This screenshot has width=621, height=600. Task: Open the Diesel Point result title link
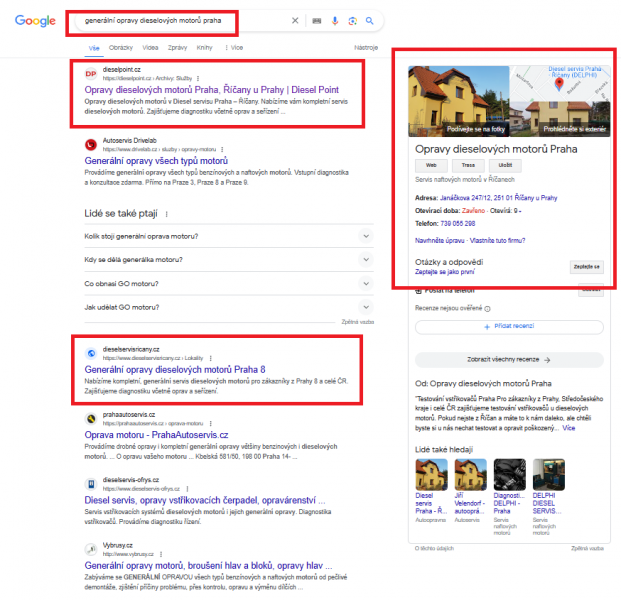click(x=211, y=90)
